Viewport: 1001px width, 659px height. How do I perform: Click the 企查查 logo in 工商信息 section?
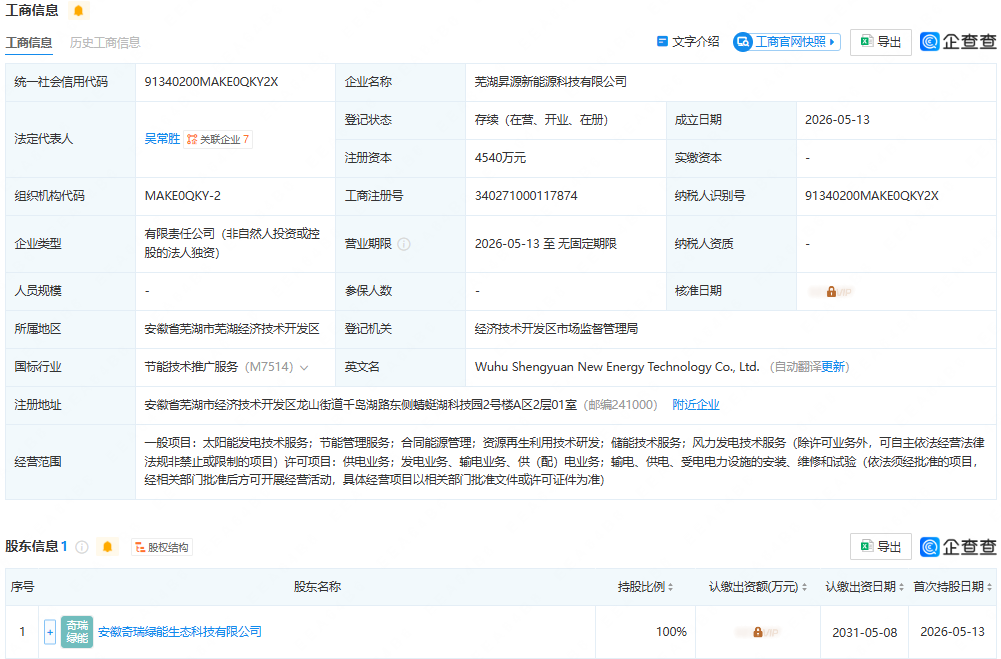pyautogui.click(x=958, y=42)
